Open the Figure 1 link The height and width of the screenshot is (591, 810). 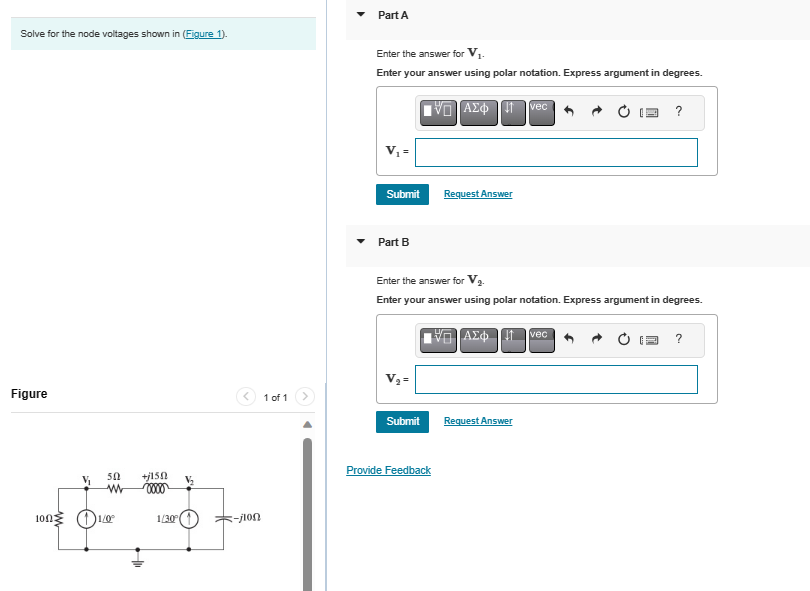[x=203, y=33]
